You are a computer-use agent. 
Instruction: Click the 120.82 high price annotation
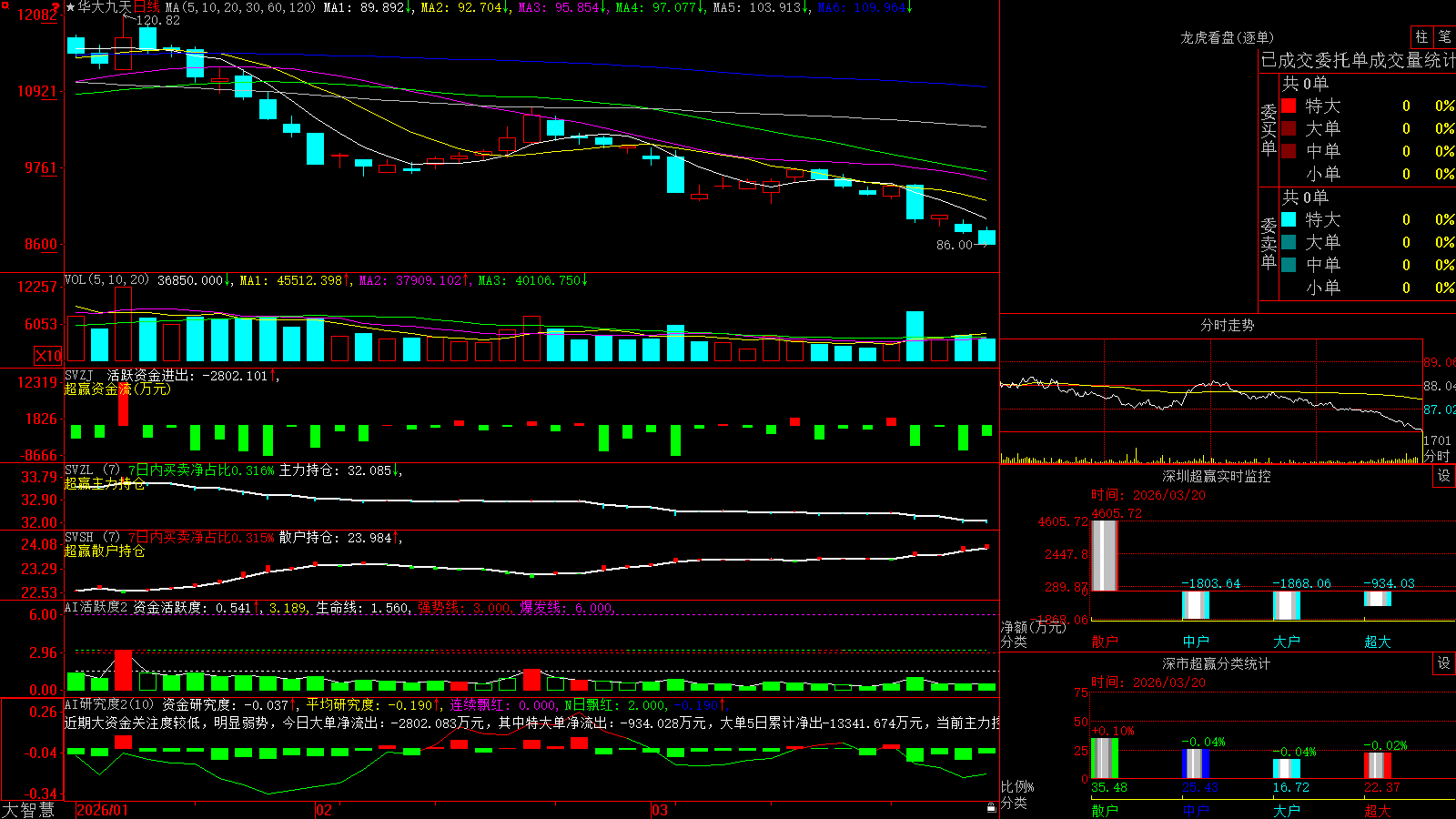tap(158, 20)
